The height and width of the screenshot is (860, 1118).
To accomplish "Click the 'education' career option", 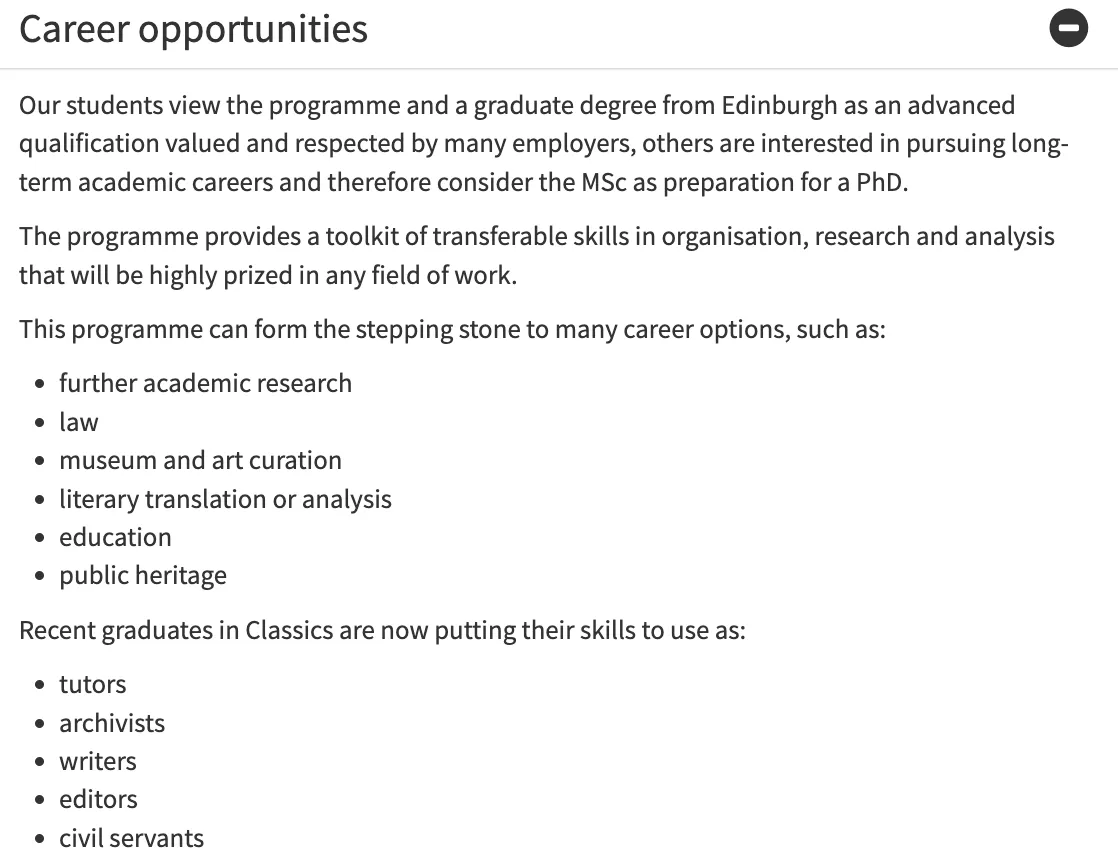I will pos(115,537).
